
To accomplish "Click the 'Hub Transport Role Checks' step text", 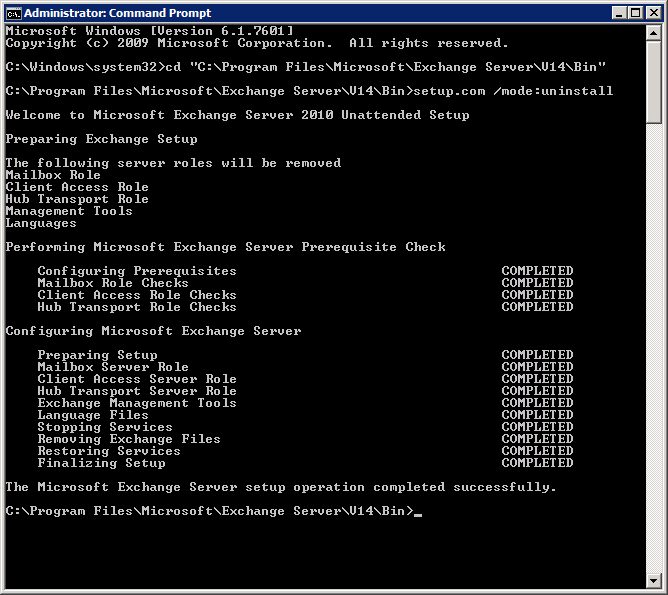I will pos(137,307).
